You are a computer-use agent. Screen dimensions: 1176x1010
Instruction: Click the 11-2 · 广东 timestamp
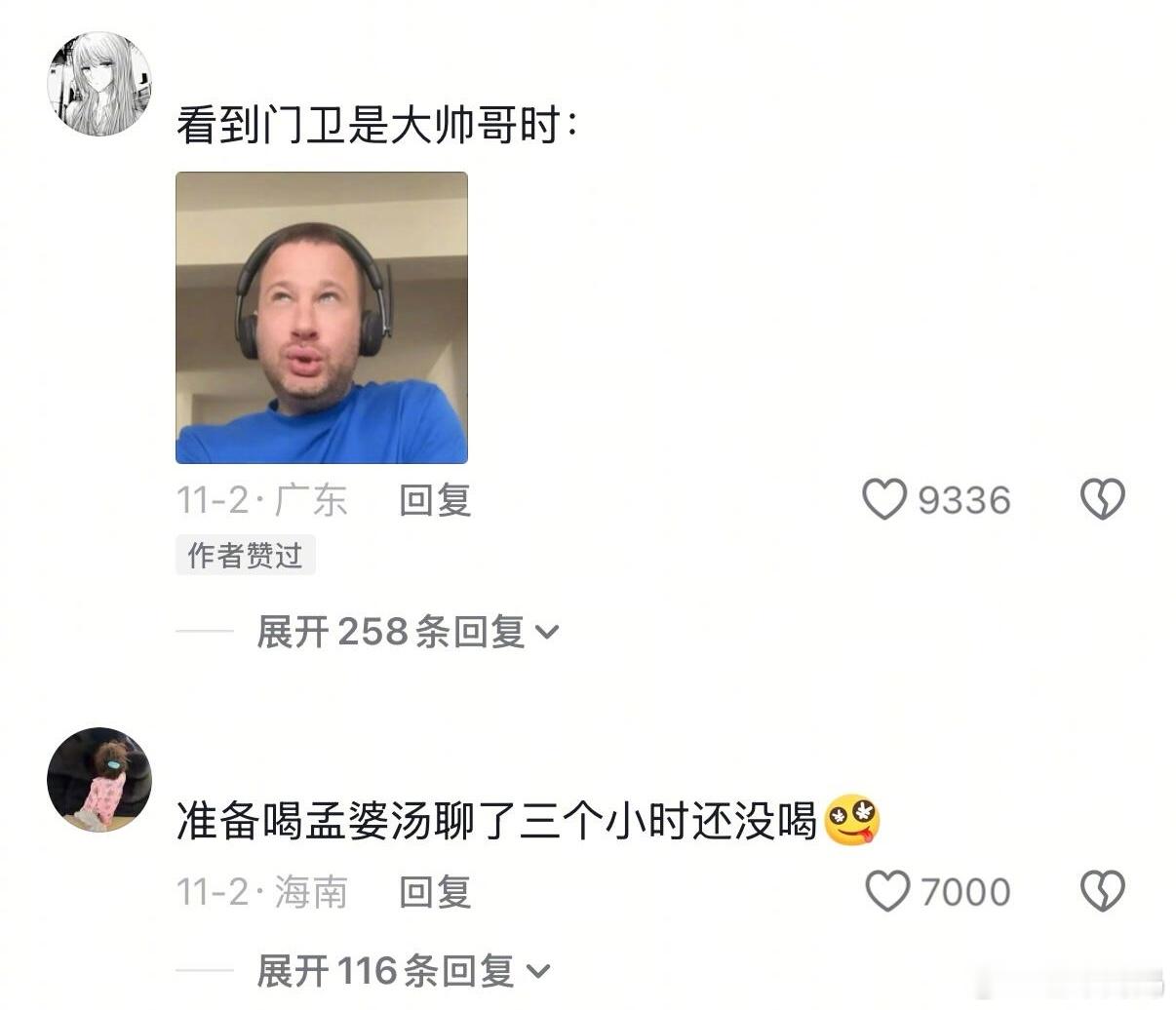coord(261,500)
